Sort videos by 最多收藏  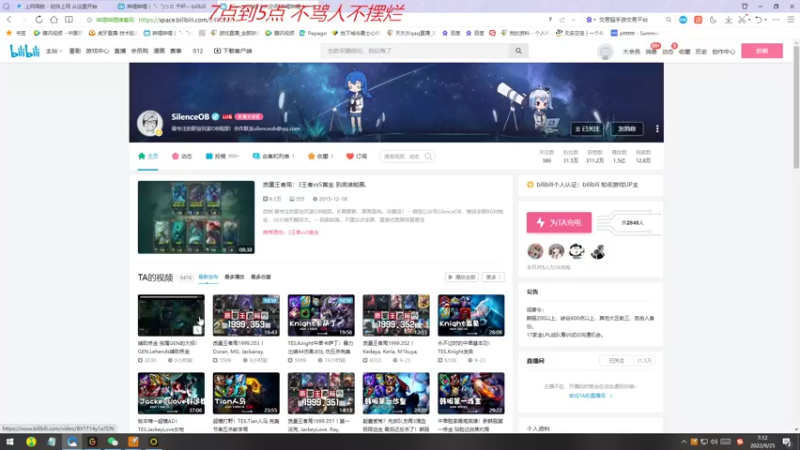261,277
